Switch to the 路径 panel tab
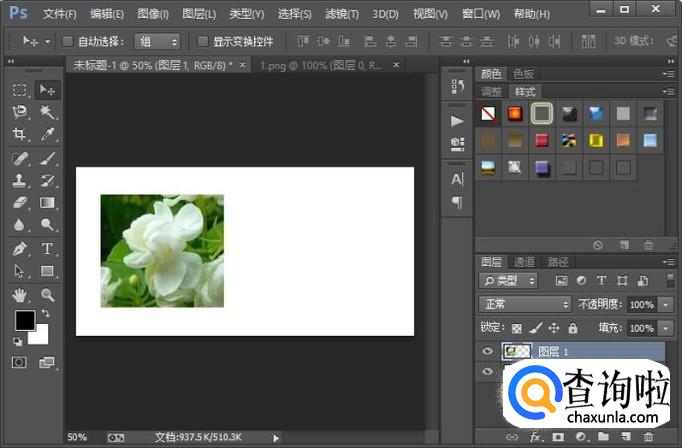 coord(558,262)
